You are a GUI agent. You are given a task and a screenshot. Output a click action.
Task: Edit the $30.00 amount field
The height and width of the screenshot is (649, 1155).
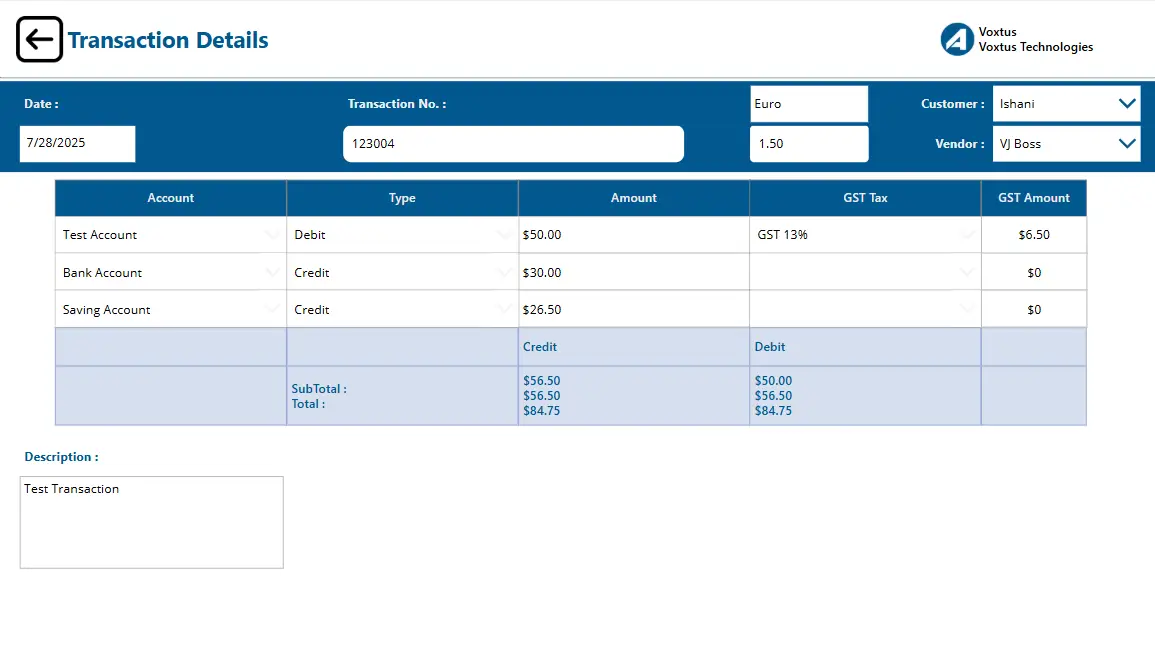coord(633,273)
